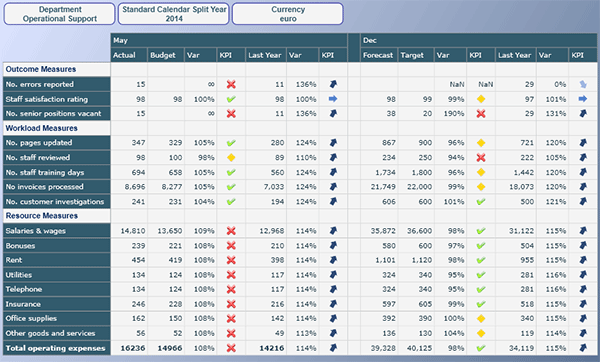This screenshot has width=600, height=362.
Task: Click light blue down arrow for No. errors reported
Action: click(x=583, y=84)
